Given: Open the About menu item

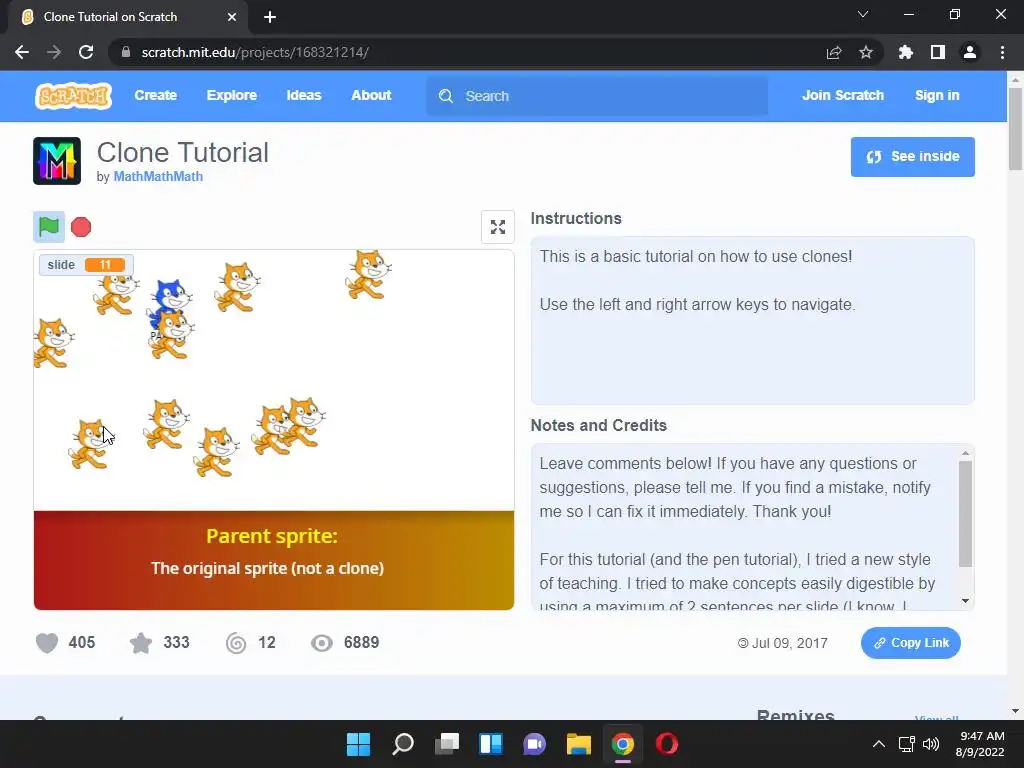Looking at the screenshot, I should tap(371, 95).
